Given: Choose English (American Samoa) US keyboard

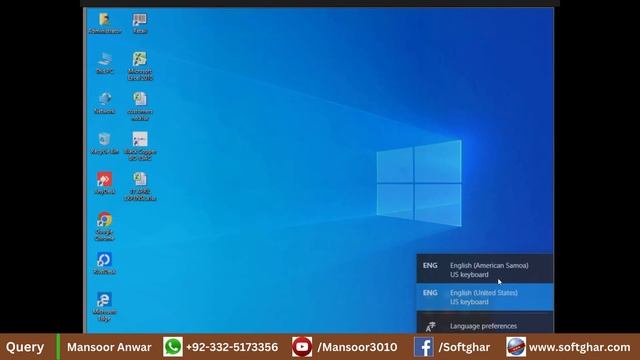Looking at the screenshot, I should tap(484, 269).
